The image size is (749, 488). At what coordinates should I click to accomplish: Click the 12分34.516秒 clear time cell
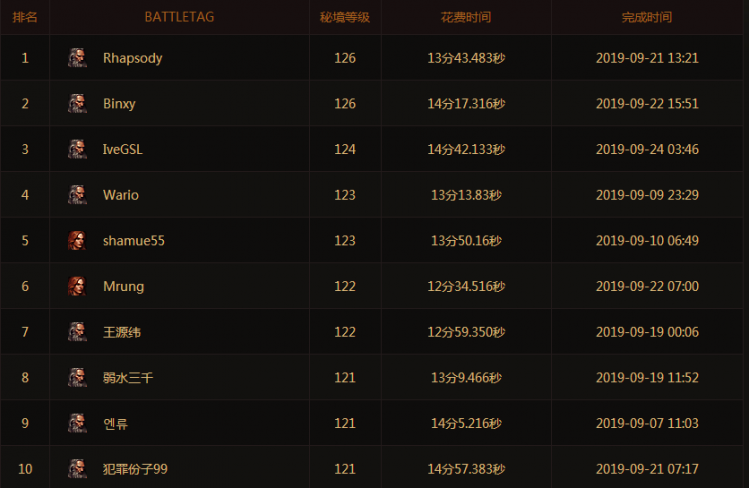[466, 286]
